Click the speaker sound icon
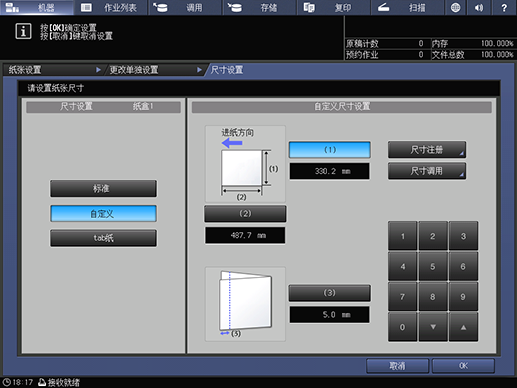The height and width of the screenshot is (388, 517). tap(479, 7)
